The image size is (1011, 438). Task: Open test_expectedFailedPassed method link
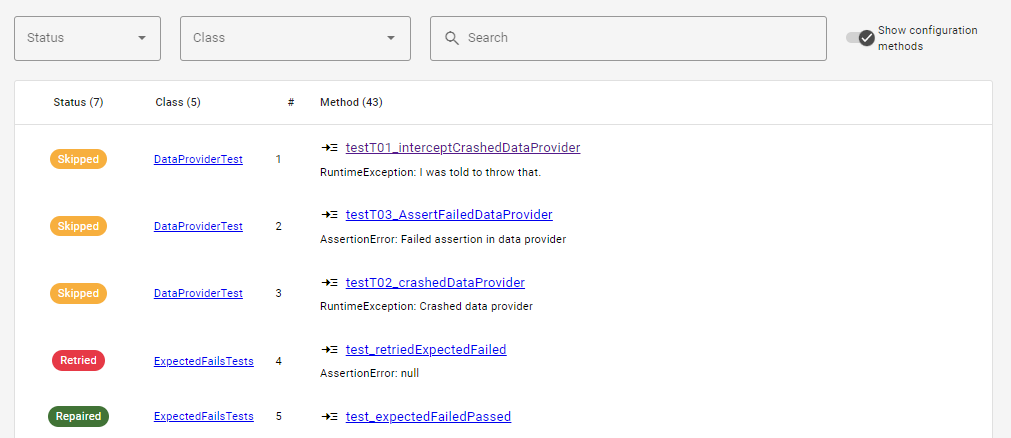pos(428,417)
